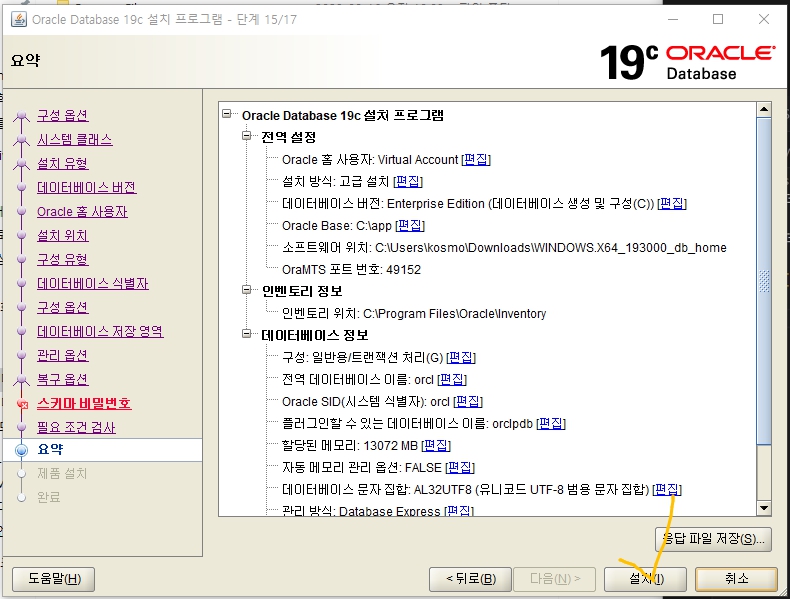790x599 pixels.
Task: Edit the 자동 메모리 관리 옵션 FALSE setting
Action: [460, 468]
